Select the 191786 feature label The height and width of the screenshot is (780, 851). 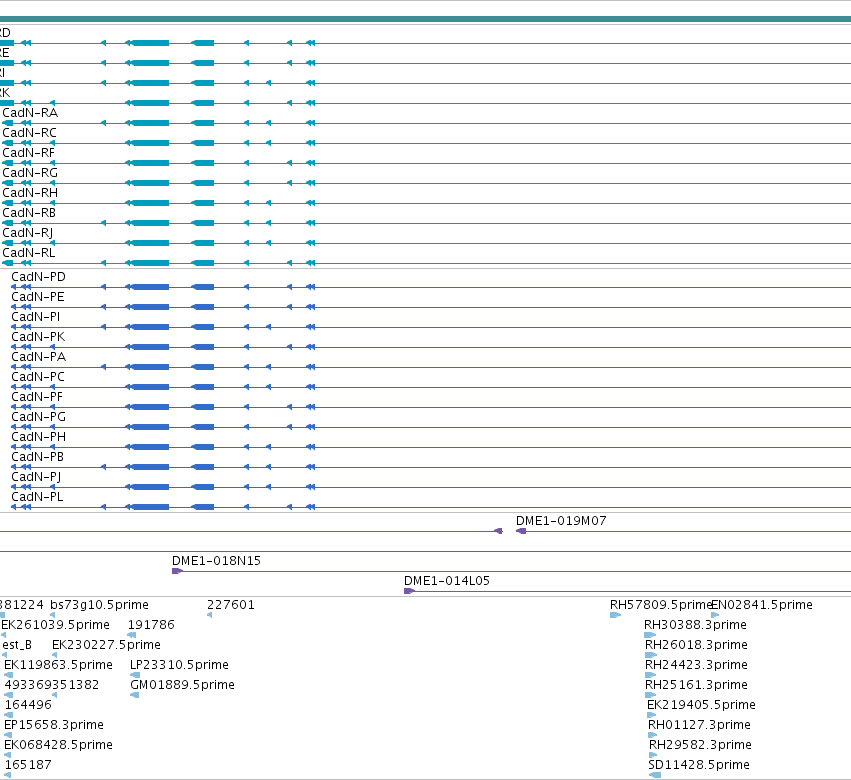(x=151, y=625)
